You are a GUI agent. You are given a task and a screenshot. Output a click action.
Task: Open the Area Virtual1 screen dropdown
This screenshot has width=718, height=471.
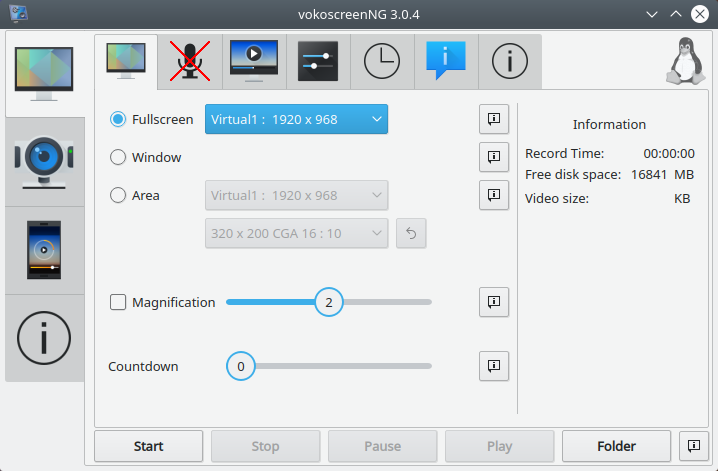tap(296, 195)
